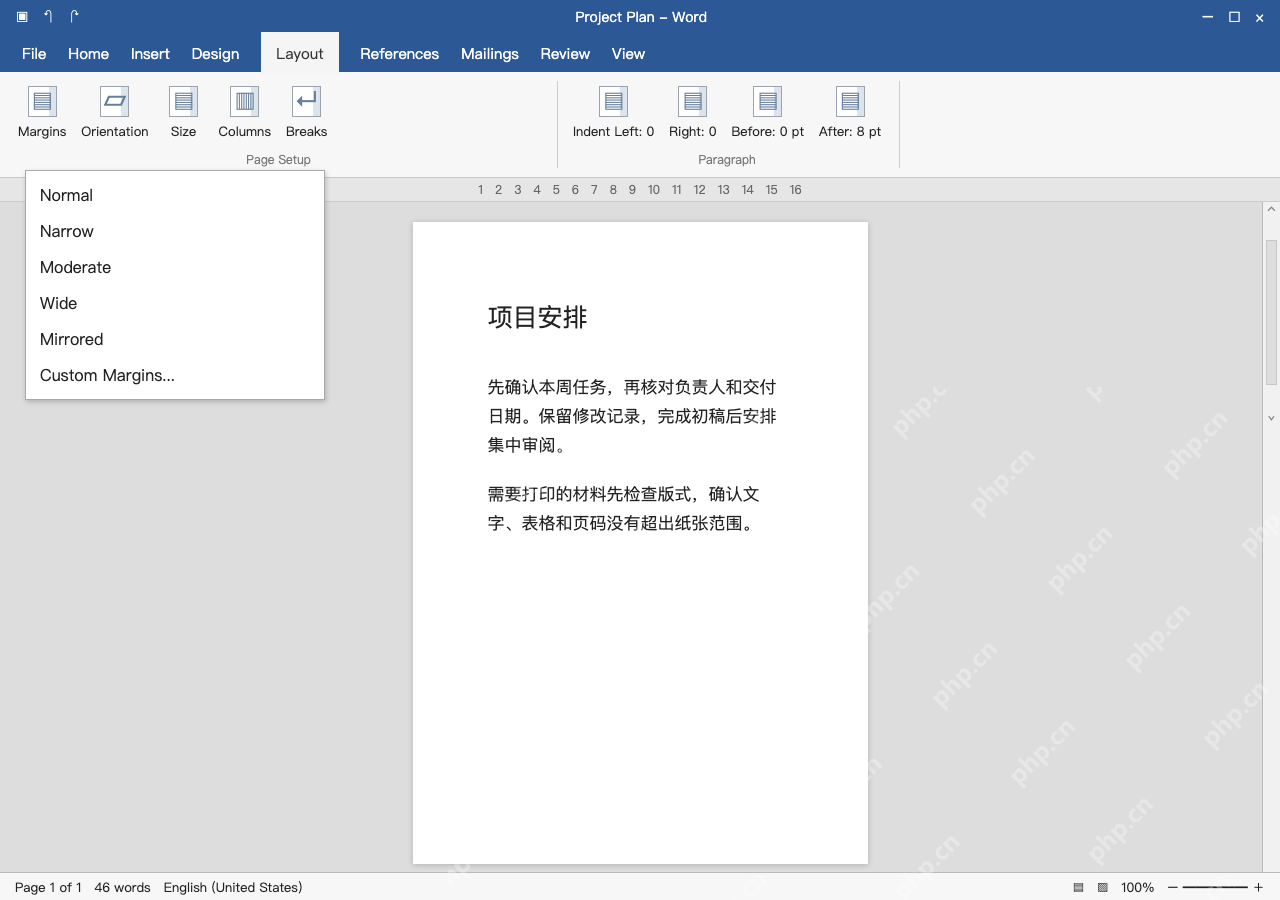Switch to print layout view in status bar
Image resolution: width=1280 pixels, height=900 pixels.
1079,888
